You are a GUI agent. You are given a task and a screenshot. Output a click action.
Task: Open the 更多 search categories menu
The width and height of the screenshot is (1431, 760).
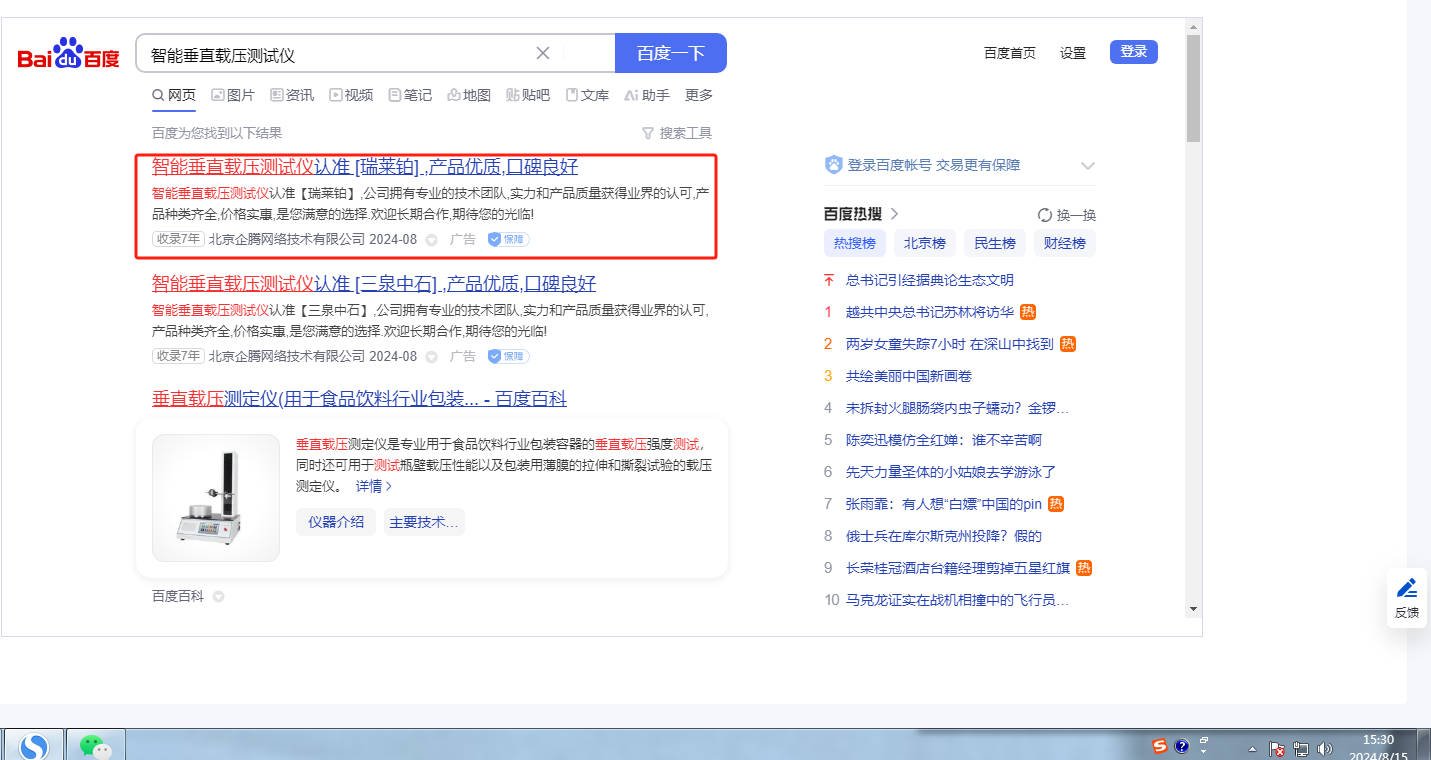699,95
